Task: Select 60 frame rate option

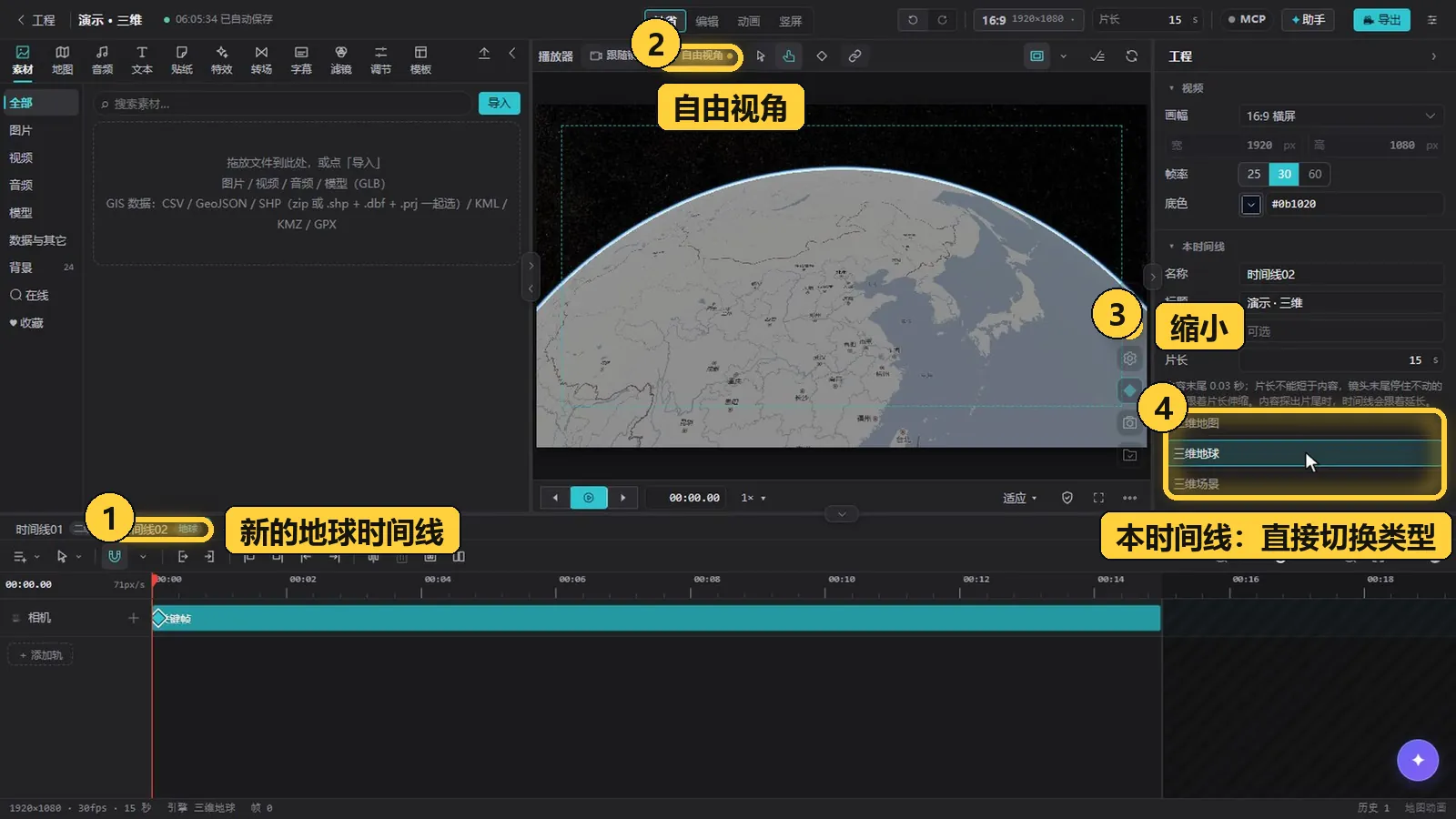Action: pos(1315,174)
